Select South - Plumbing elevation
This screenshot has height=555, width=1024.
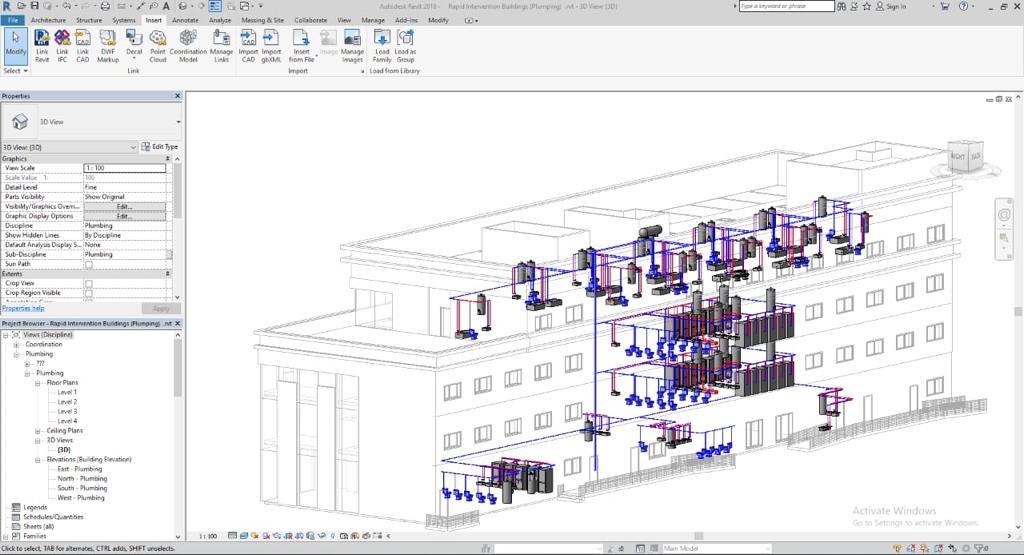(x=82, y=488)
